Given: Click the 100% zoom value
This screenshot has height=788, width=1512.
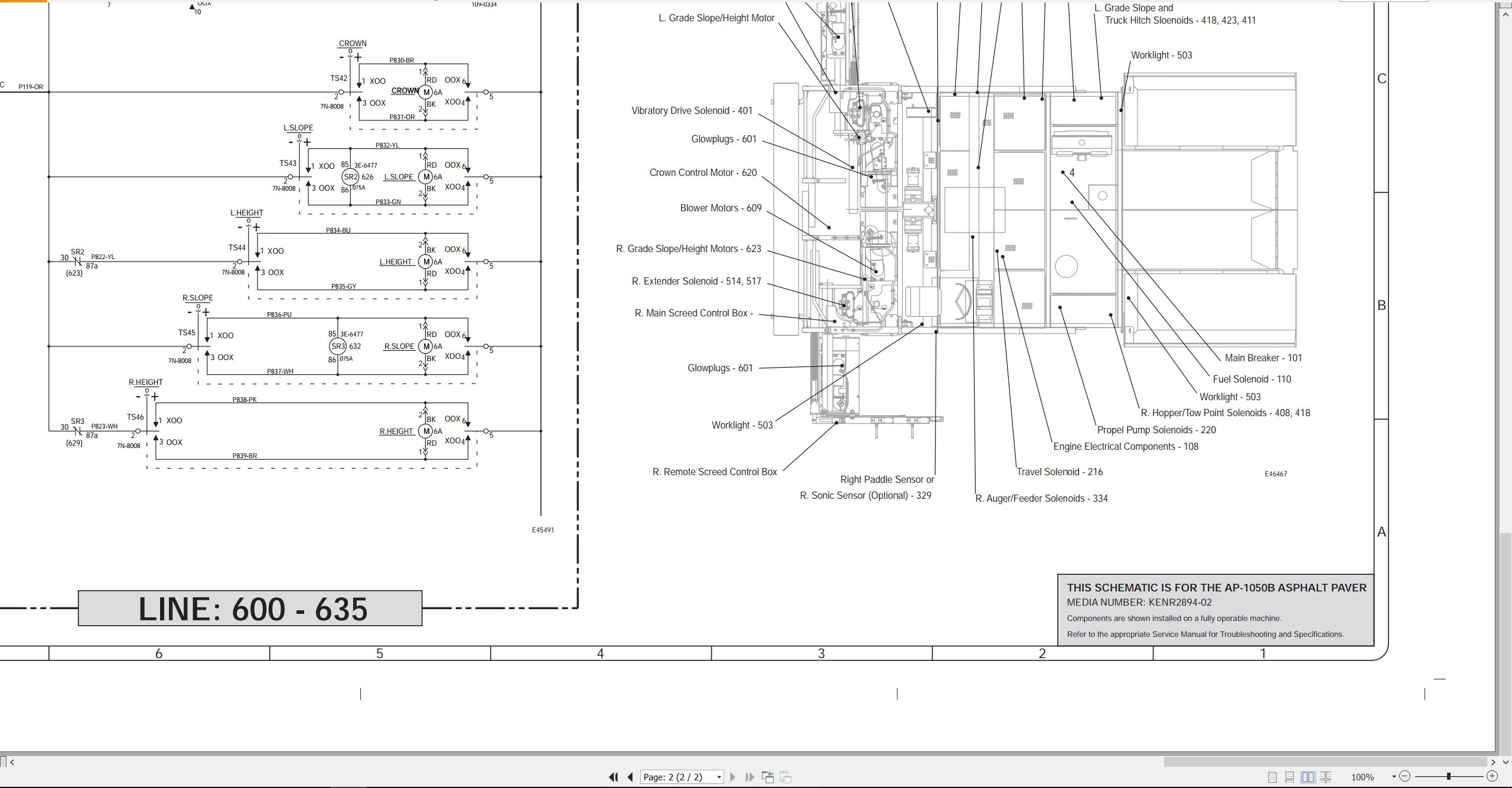Looking at the screenshot, I should click(x=1363, y=777).
